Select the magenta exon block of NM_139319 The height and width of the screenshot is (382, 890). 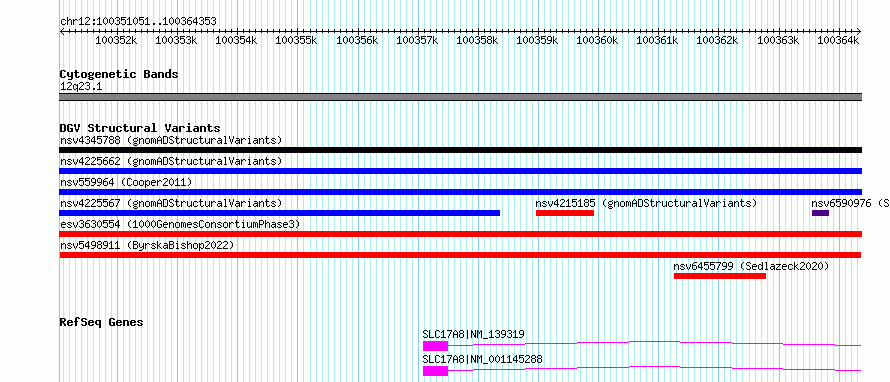click(x=435, y=346)
